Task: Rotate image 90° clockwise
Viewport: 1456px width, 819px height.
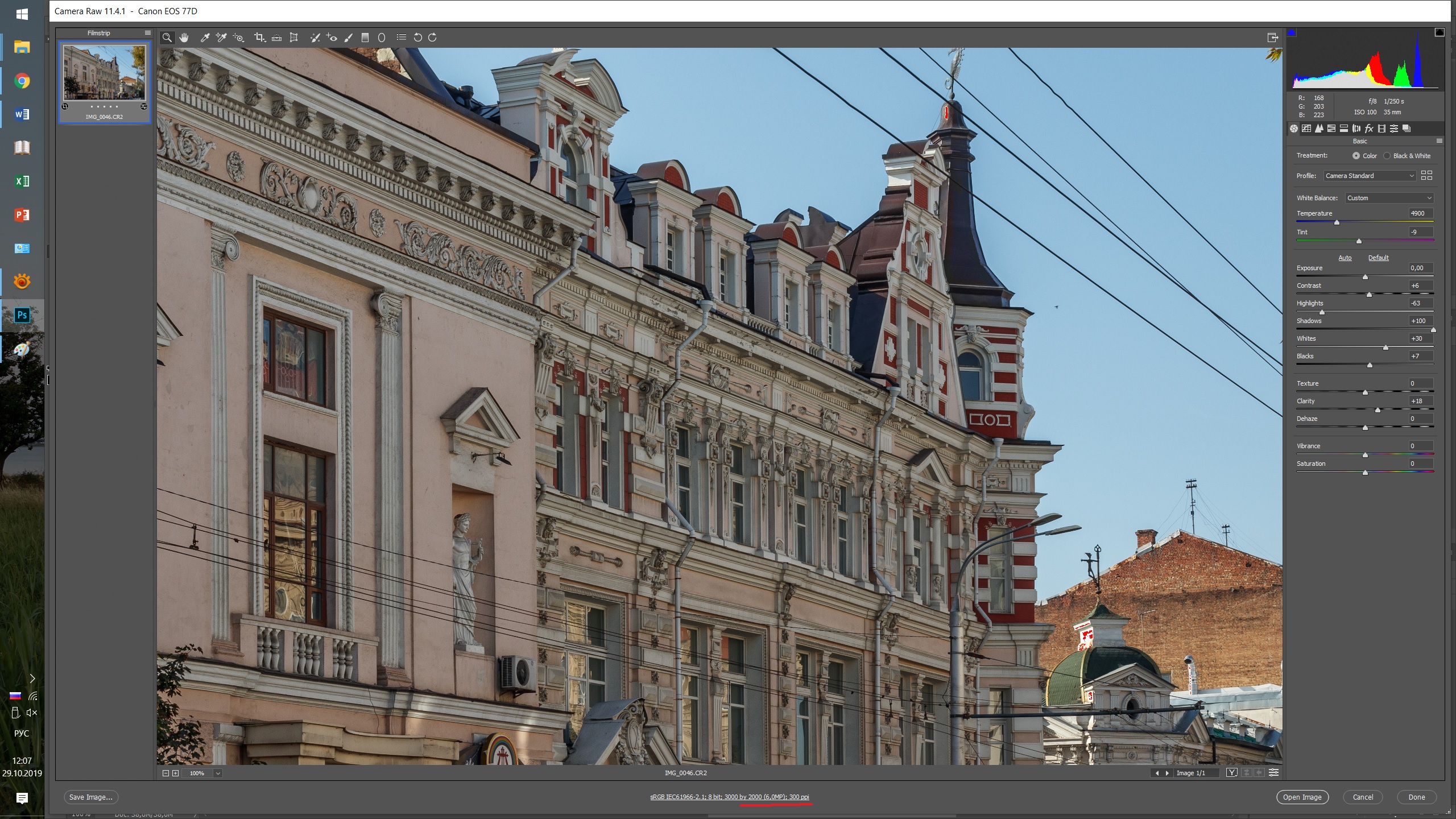Action: [x=432, y=38]
